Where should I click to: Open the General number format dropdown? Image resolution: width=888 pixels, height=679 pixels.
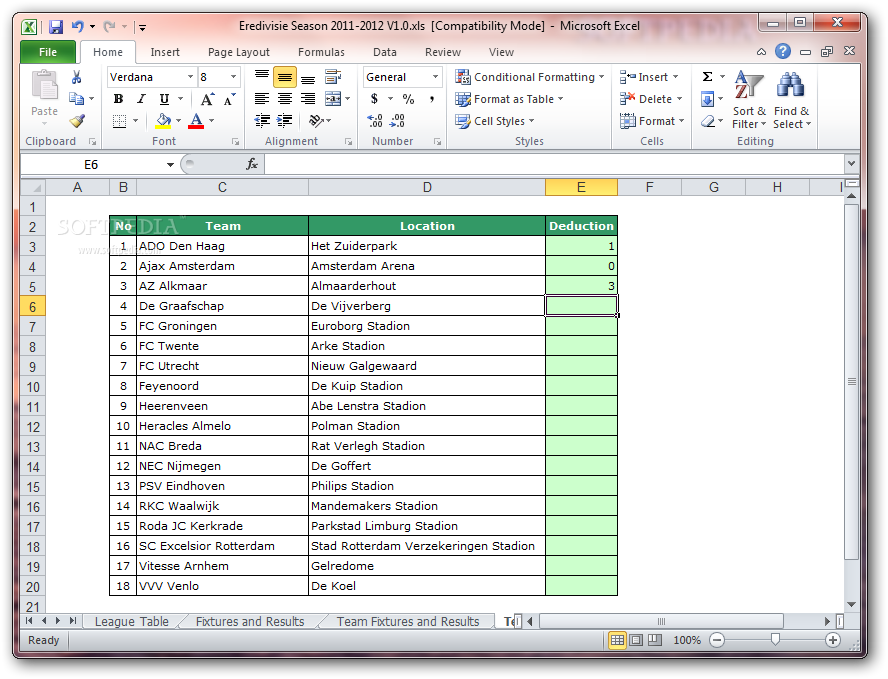[435, 77]
